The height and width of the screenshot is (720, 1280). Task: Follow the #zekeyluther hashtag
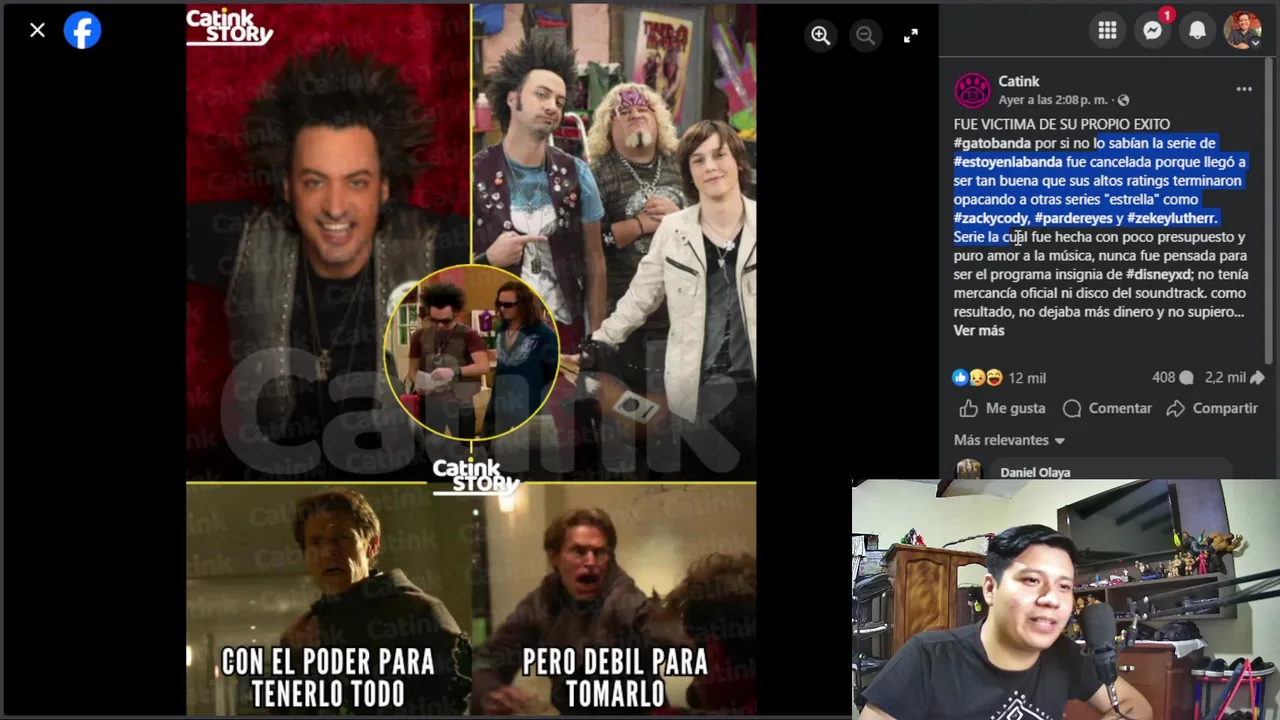point(1171,218)
